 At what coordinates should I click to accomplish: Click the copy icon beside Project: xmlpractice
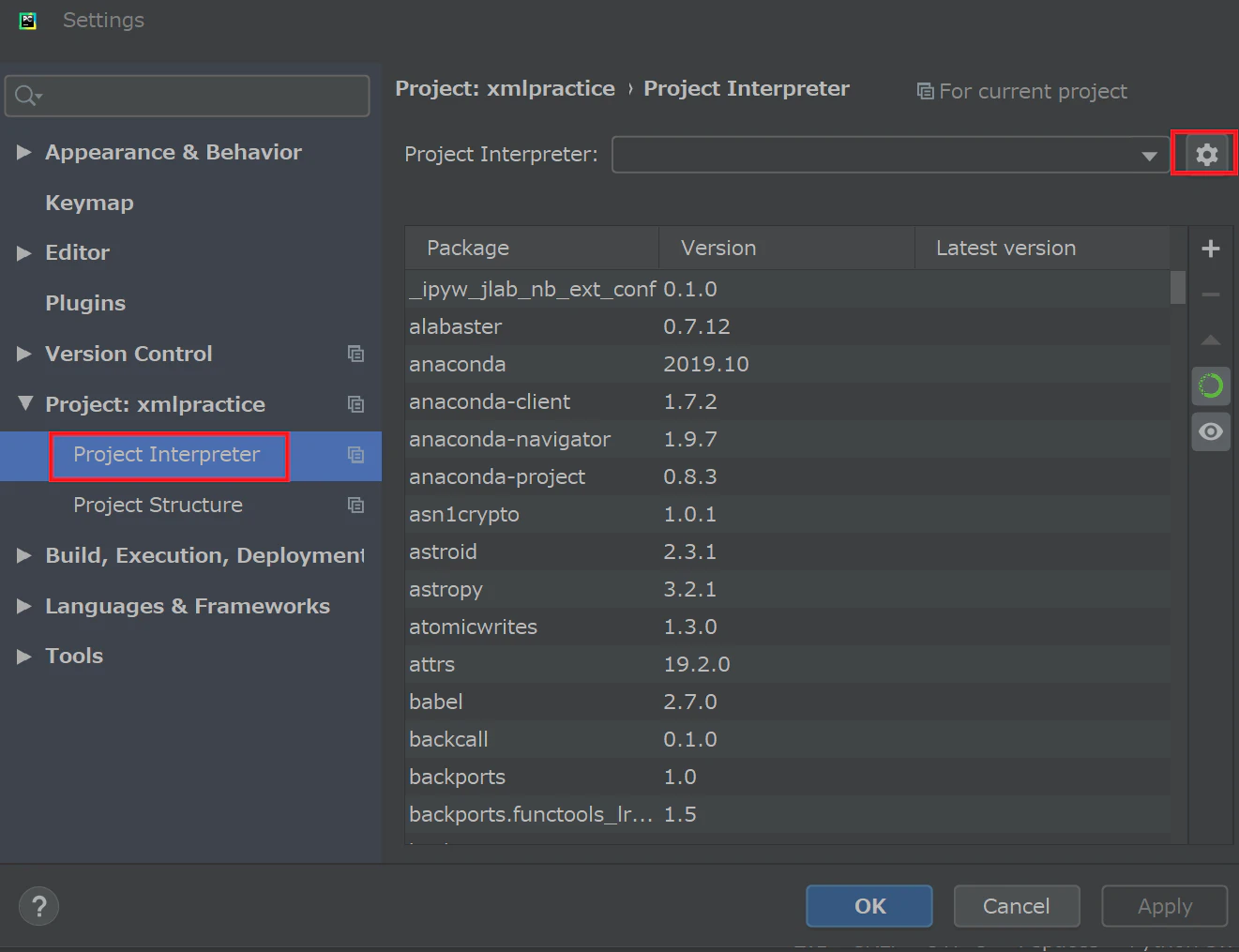[355, 404]
